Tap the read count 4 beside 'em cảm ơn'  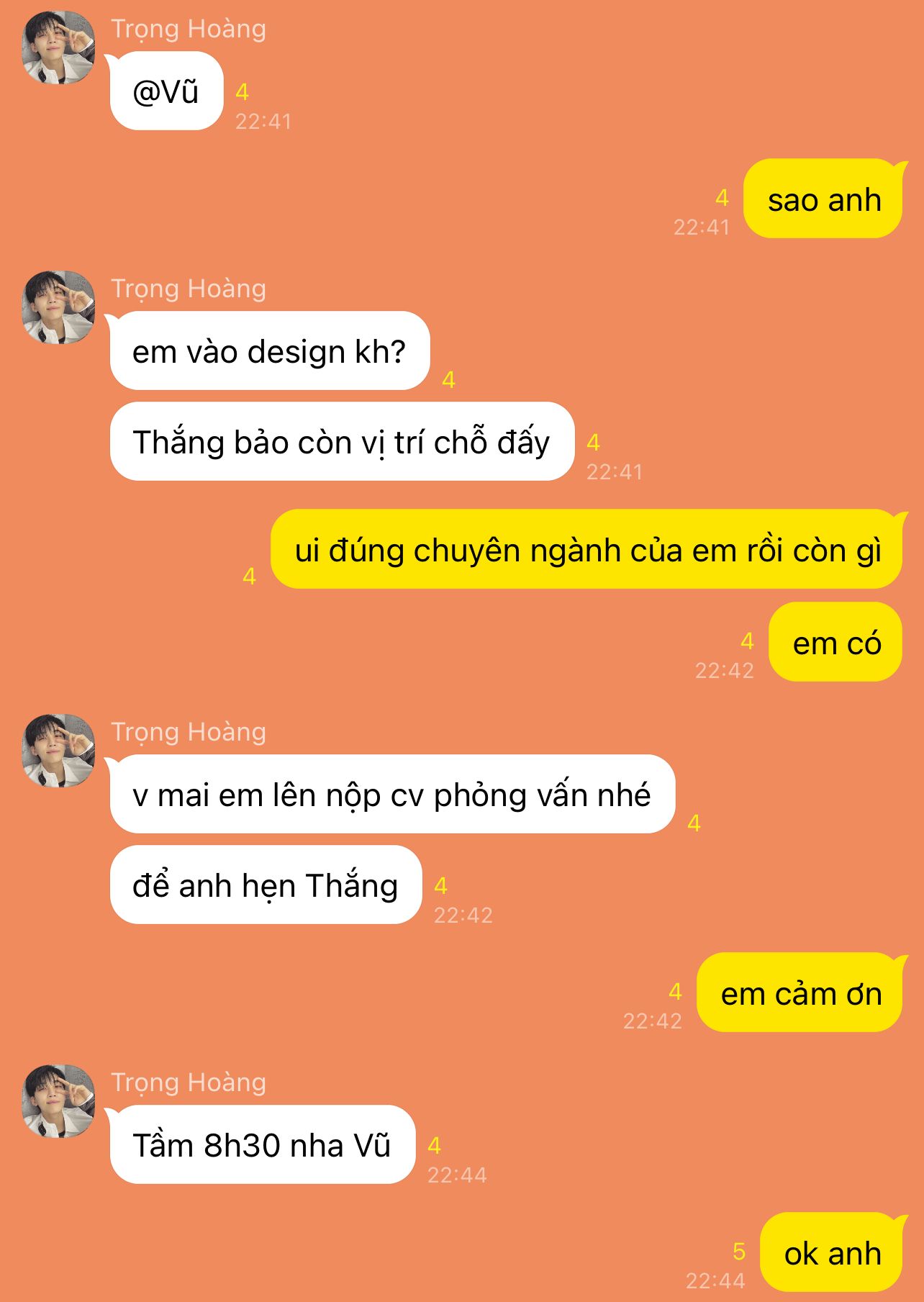point(675,992)
